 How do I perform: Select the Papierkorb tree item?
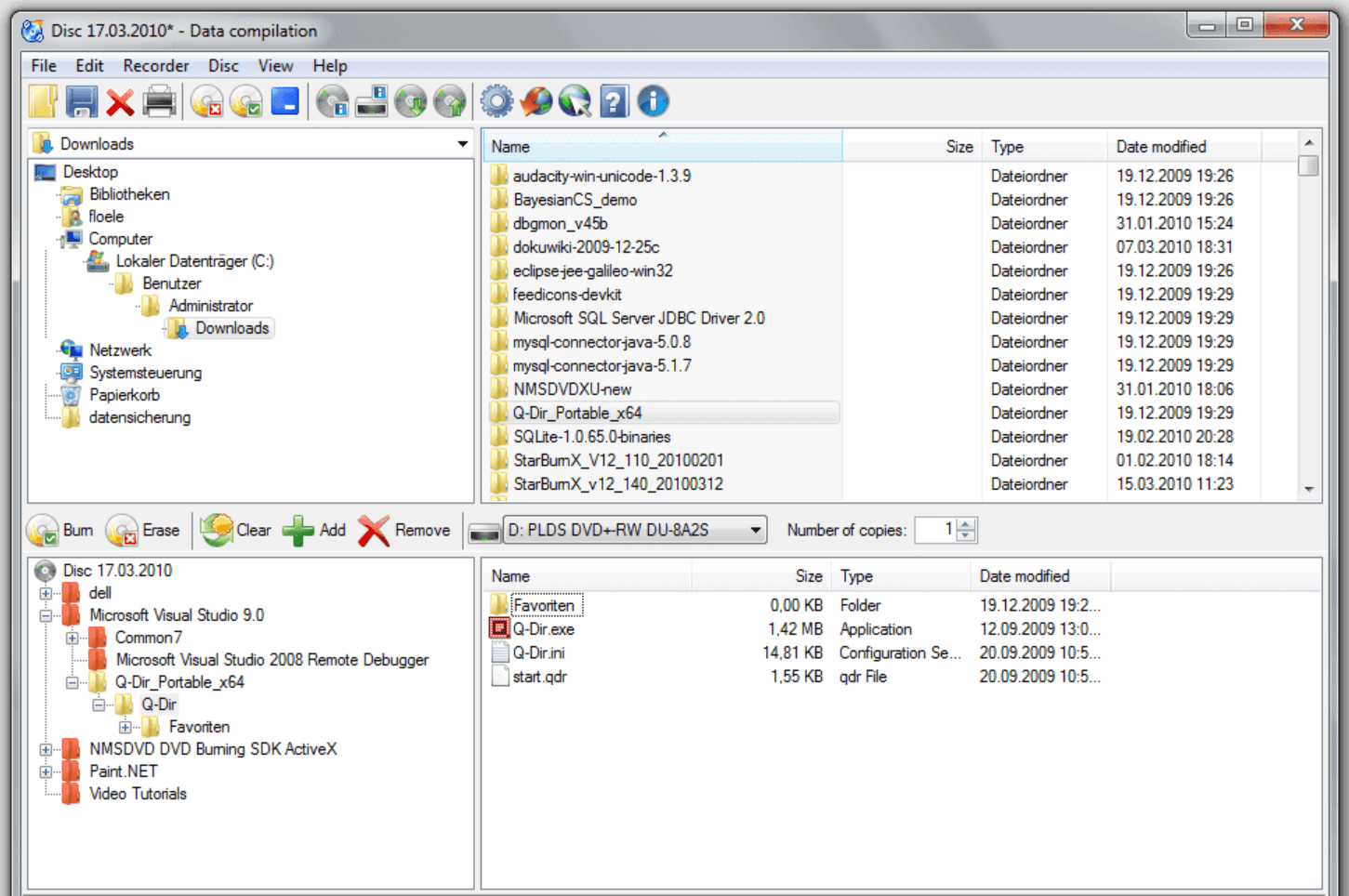(x=125, y=395)
